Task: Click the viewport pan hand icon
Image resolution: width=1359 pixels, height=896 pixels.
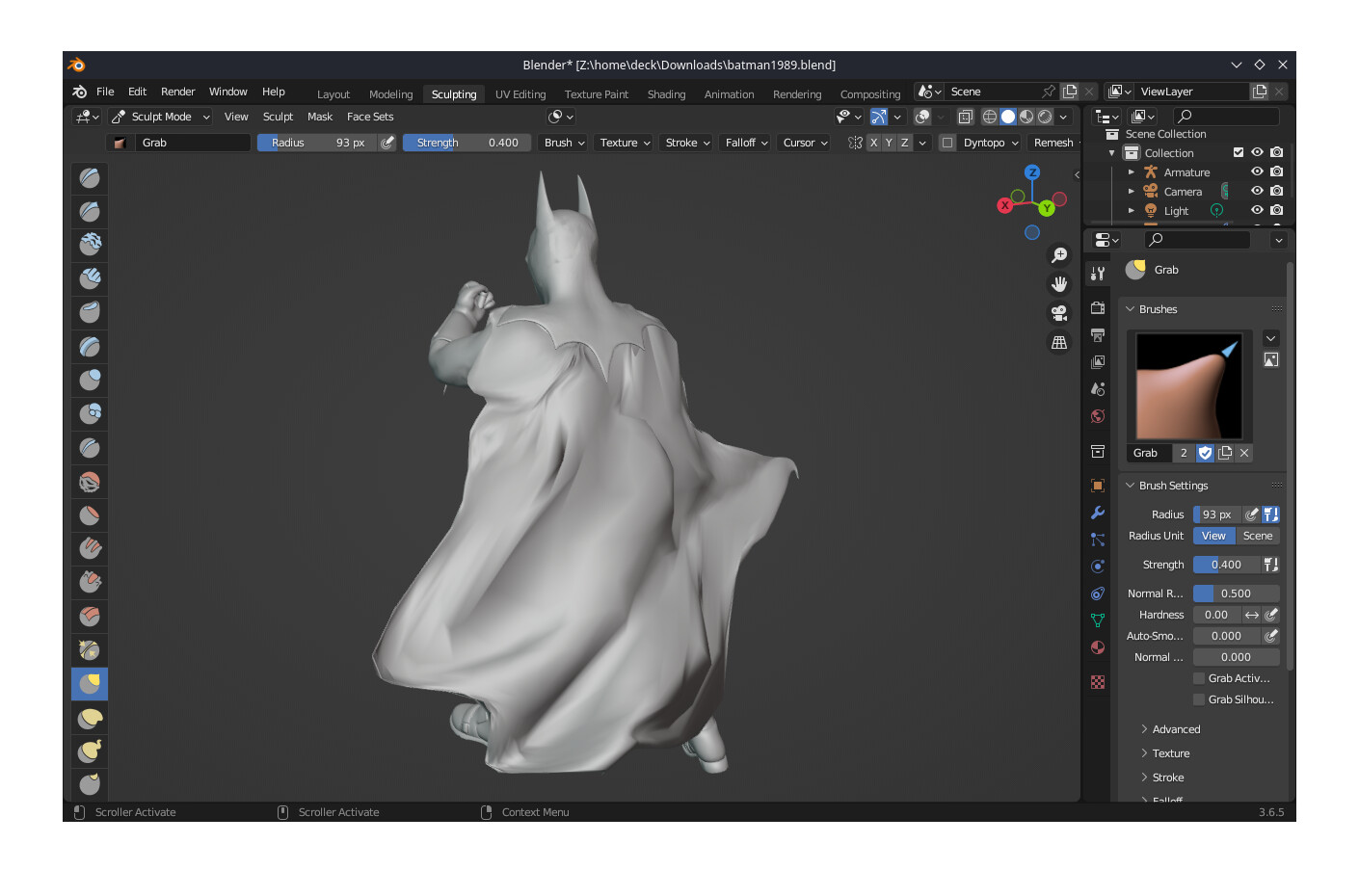Action: (x=1059, y=284)
